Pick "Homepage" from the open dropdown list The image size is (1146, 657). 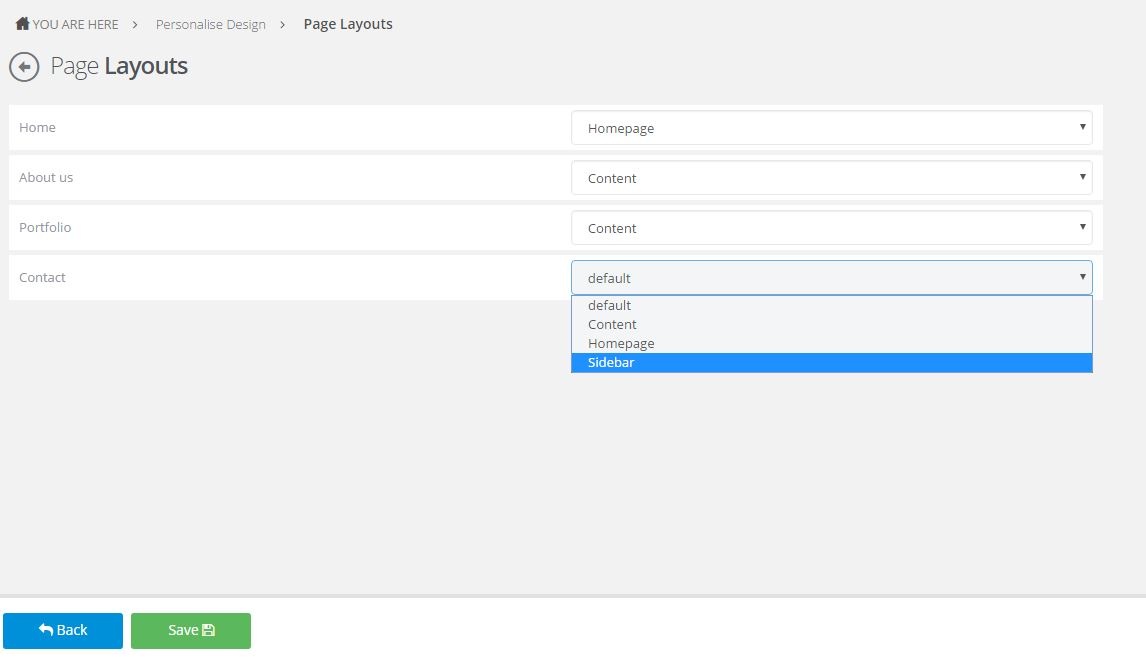coord(621,344)
